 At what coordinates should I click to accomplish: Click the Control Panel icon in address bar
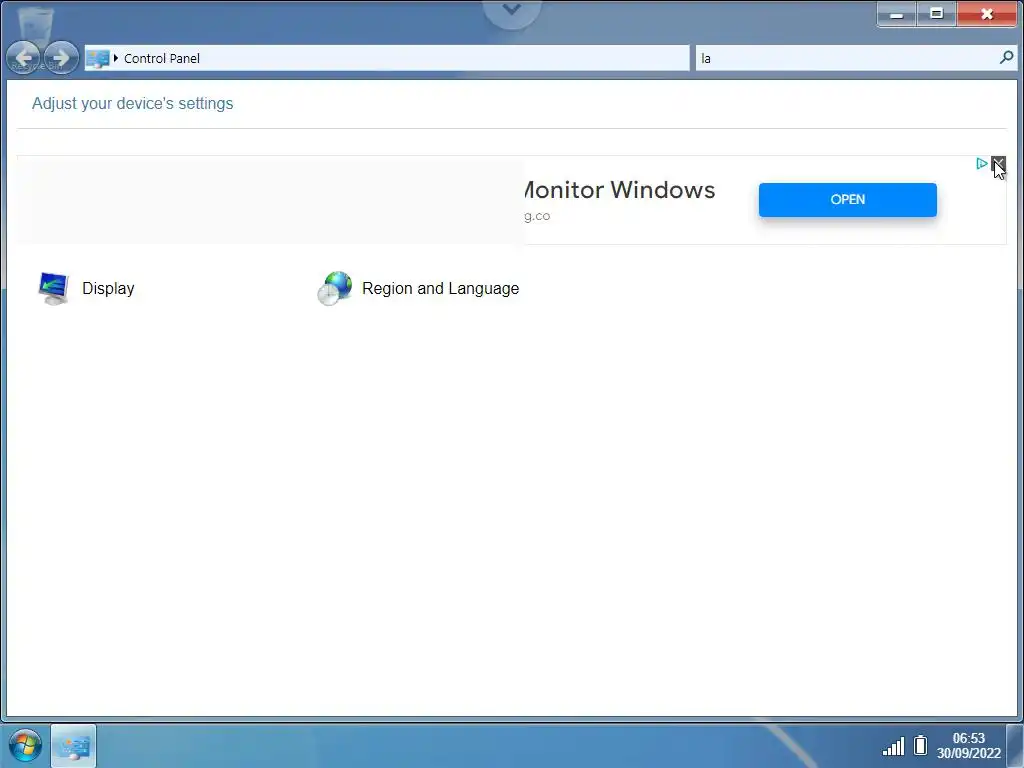(x=98, y=58)
